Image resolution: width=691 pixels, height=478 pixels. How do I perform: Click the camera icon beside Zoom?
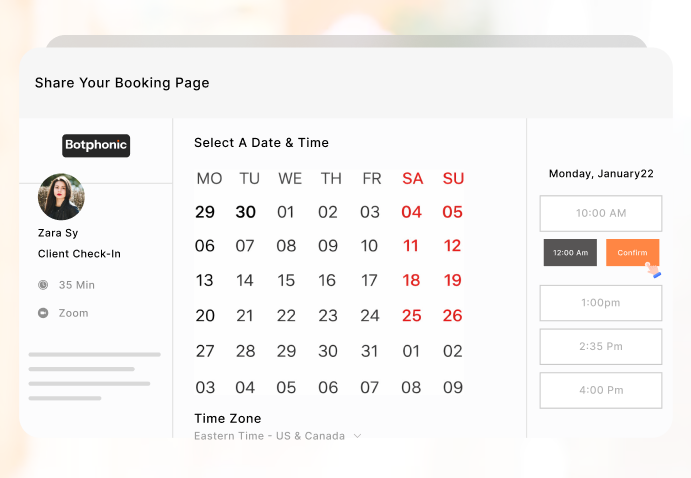[x=43, y=313]
